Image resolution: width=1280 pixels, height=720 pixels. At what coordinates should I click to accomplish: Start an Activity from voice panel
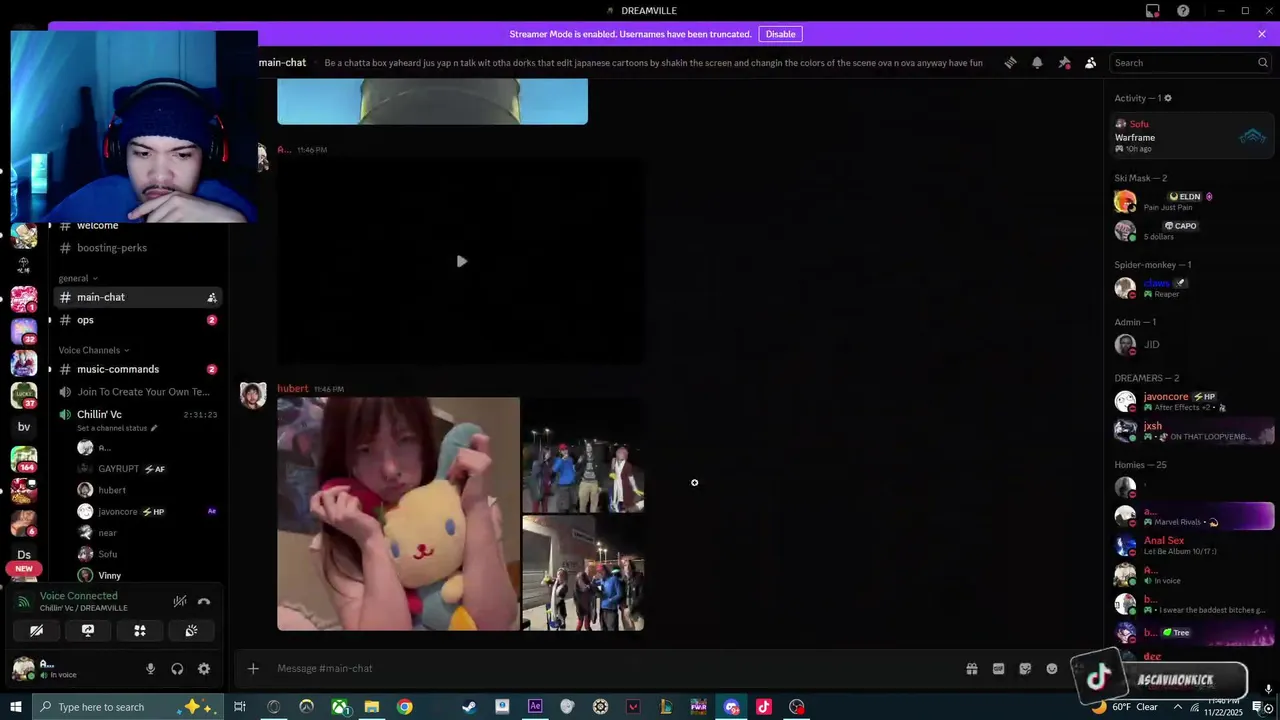pyautogui.click(x=140, y=630)
